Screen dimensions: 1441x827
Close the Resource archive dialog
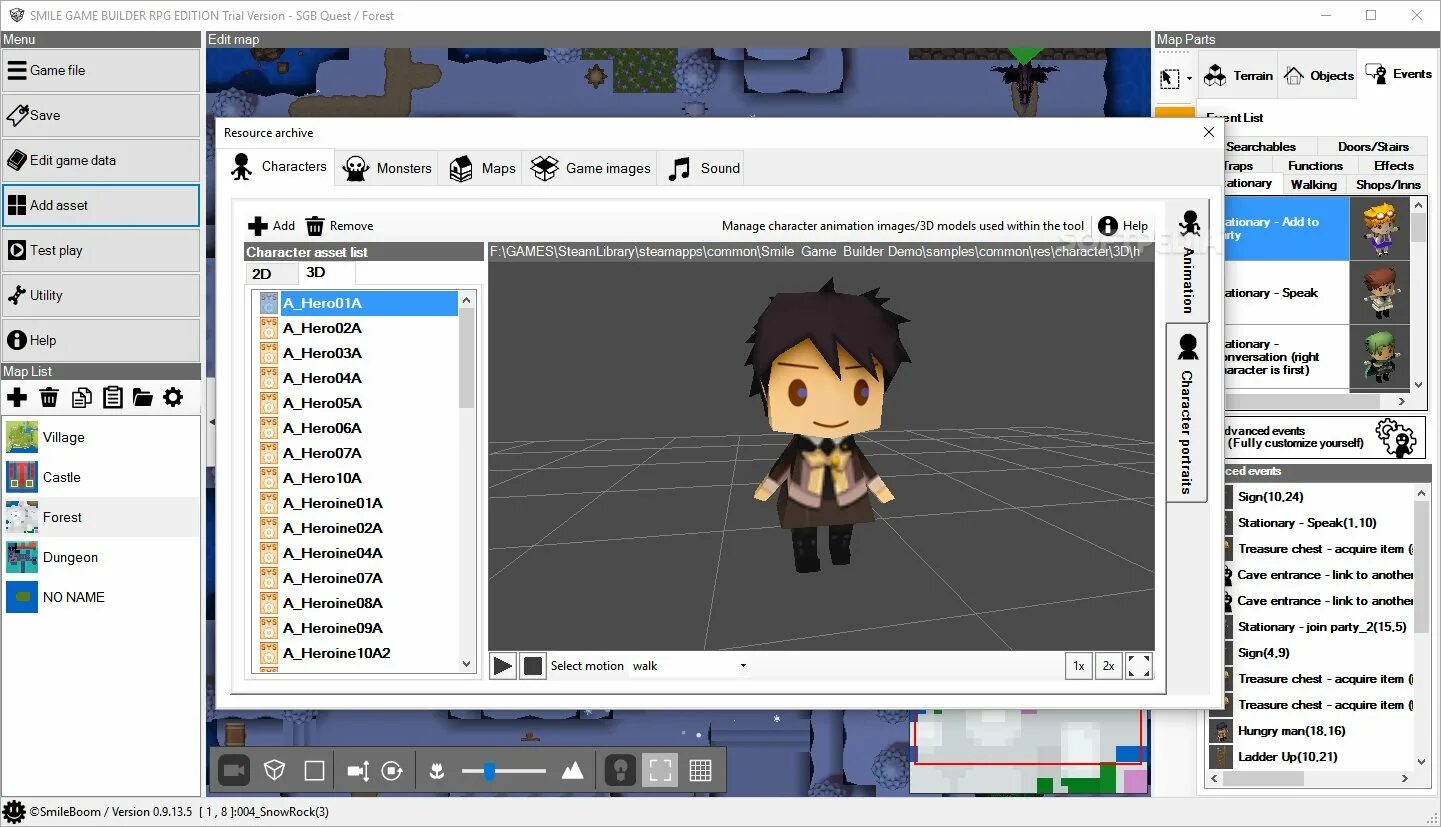pos(1209,132)
